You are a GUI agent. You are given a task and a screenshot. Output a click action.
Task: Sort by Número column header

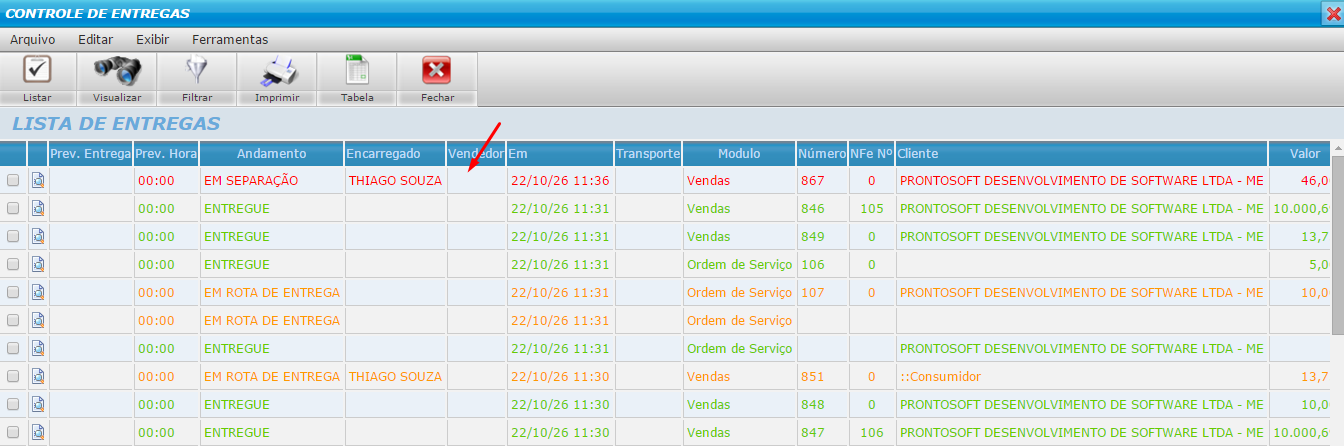tap(822, 154)
